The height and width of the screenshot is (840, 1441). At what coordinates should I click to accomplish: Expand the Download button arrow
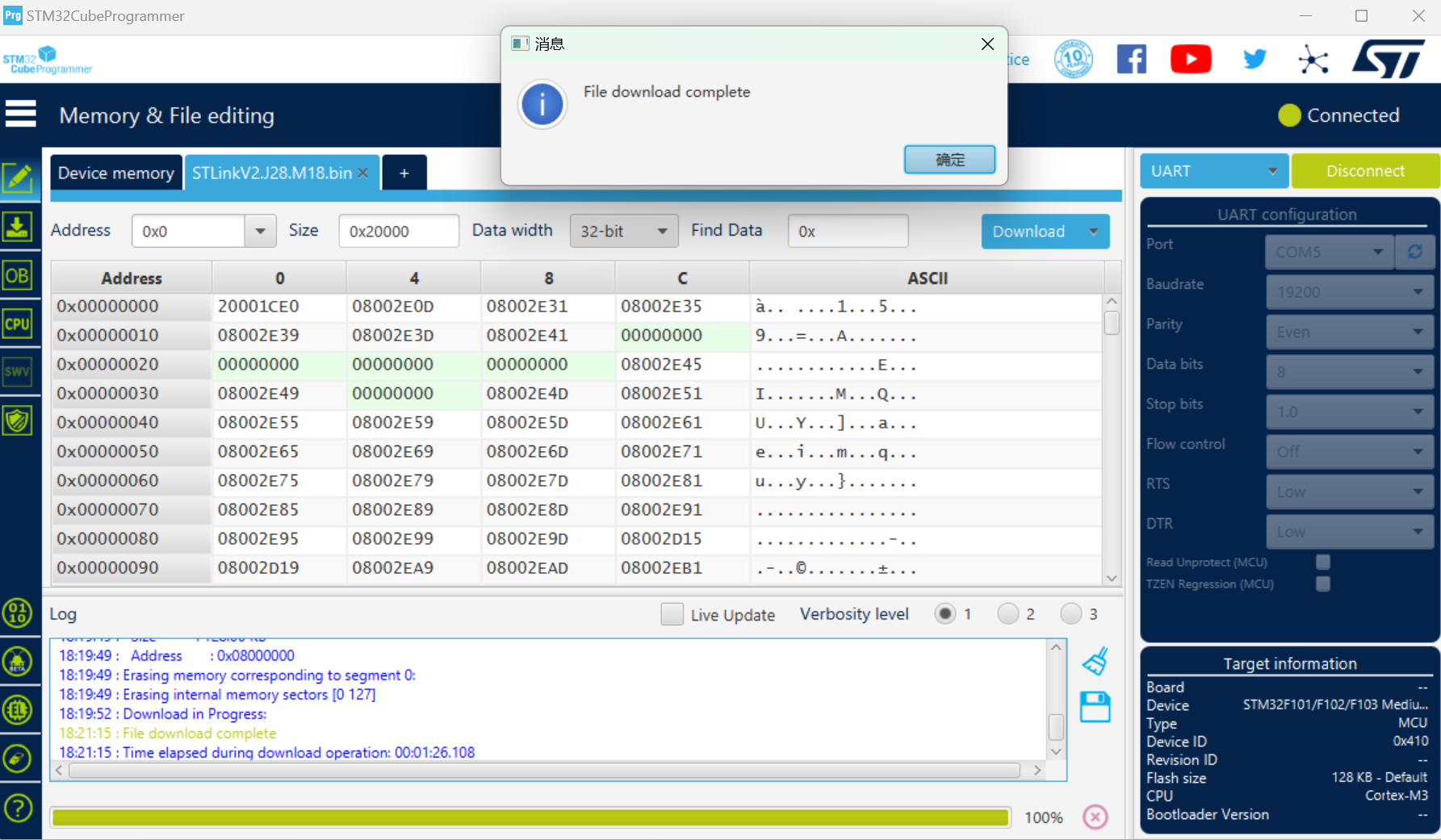1093,232
